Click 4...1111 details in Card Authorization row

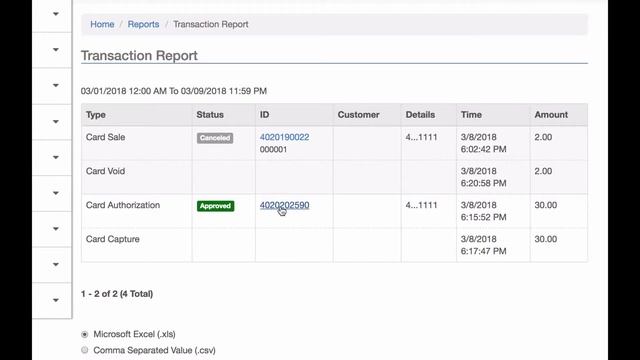[x=421, y=205]
